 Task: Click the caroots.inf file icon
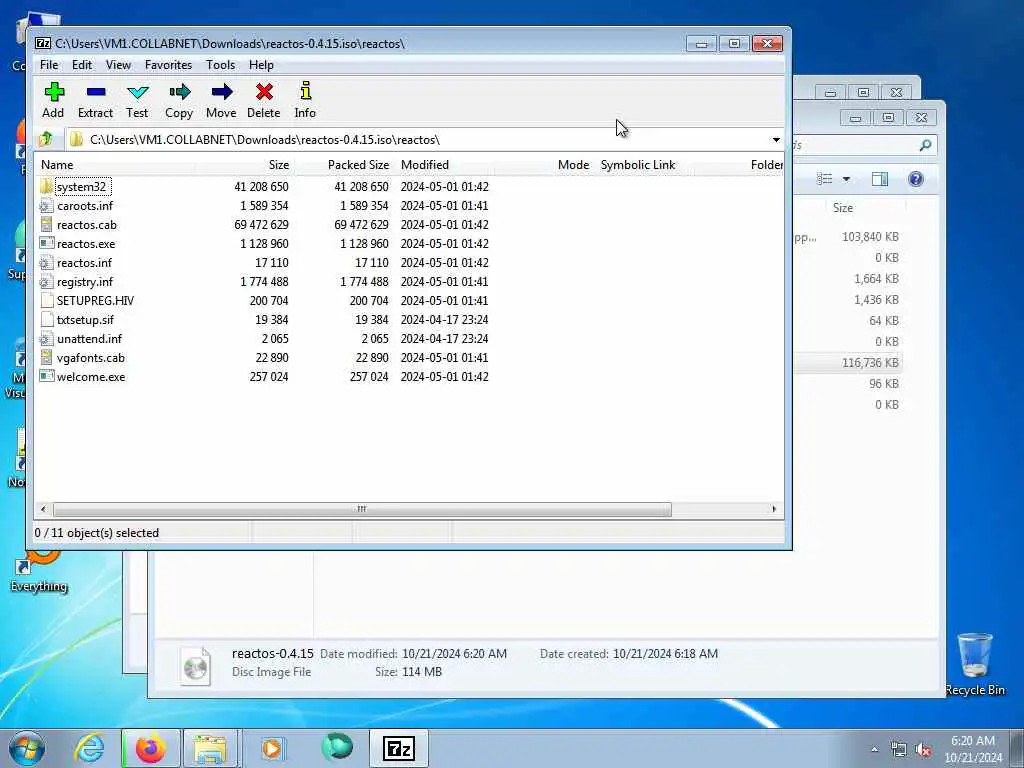(x=46, y=206)
